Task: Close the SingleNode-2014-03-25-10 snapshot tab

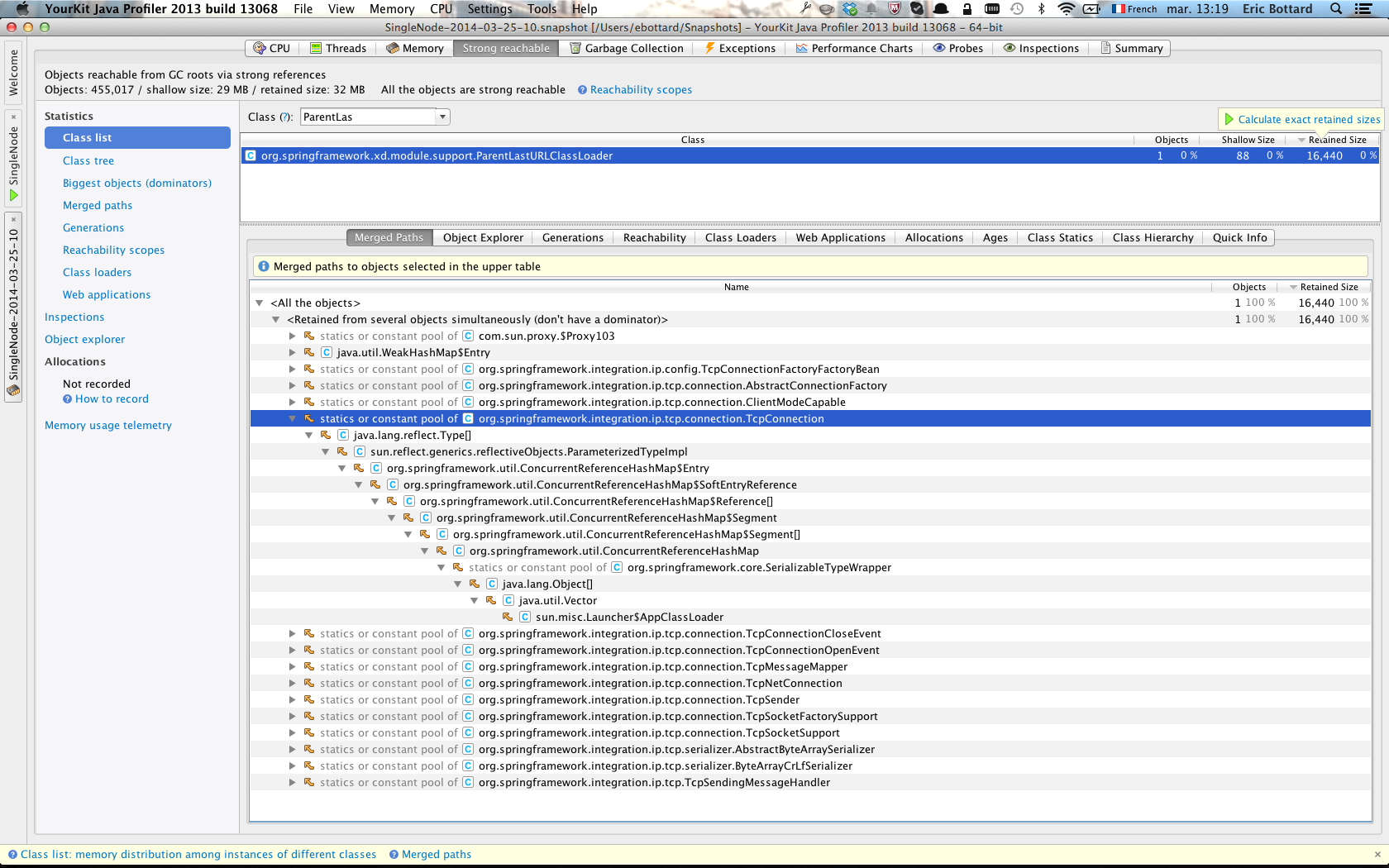Action: point(13,219)
